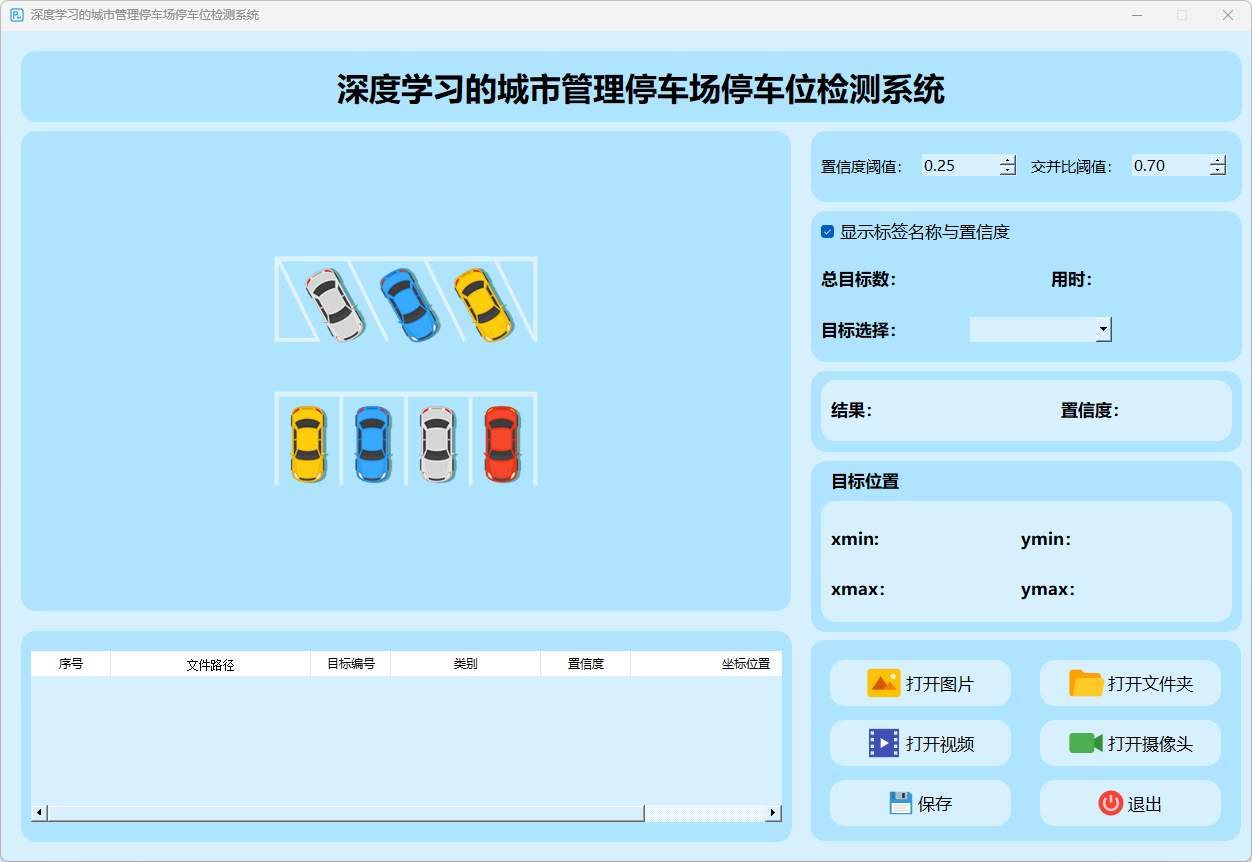Click the table's horizontal scrollbar left arrow
The height and width of the screenshot is (862, 1252).
pos(39,813)
